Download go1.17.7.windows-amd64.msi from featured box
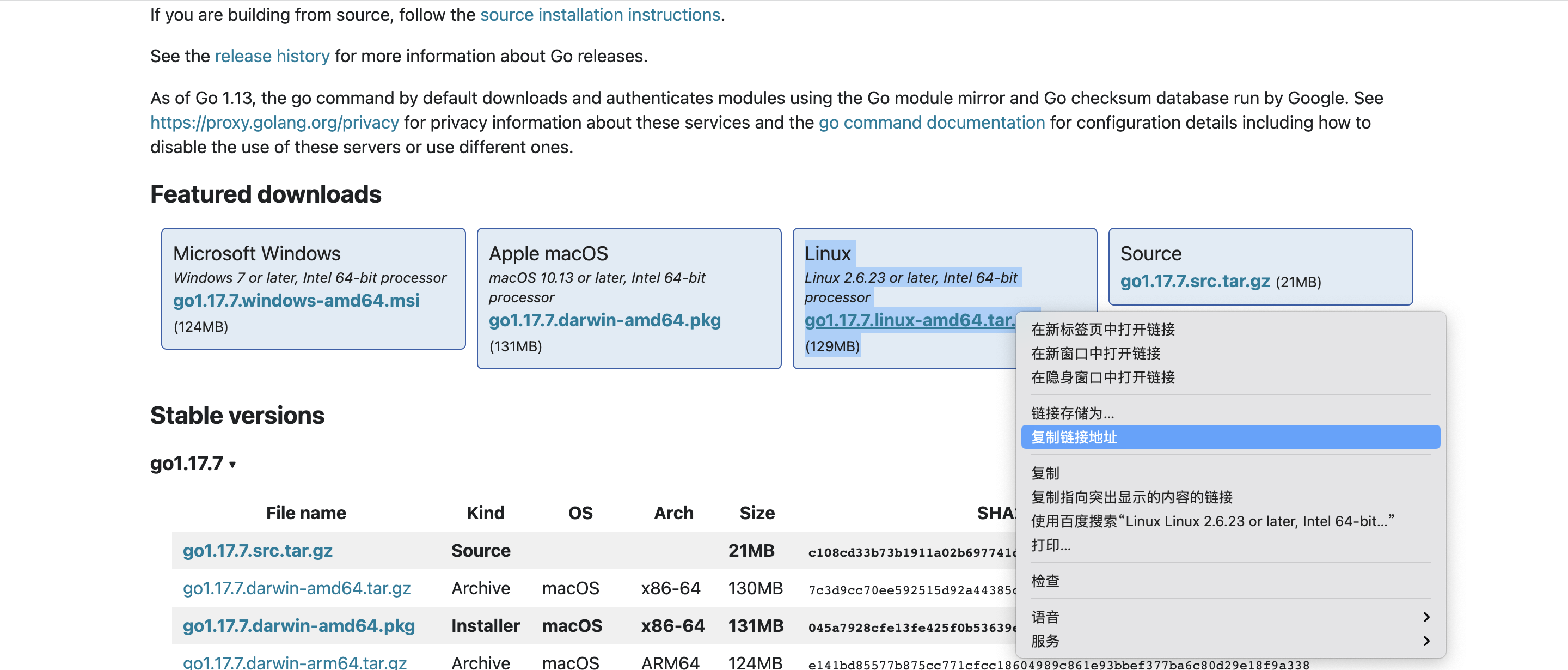Viewport: 1568px width, 670px height. [296, 300]
